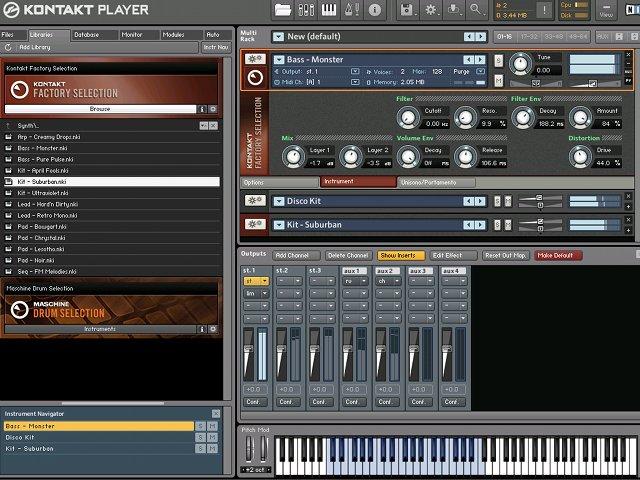Click the info icon in toolbar
Image resolution: width=640 pixels, height=480 pixels.
pos(374,9)
